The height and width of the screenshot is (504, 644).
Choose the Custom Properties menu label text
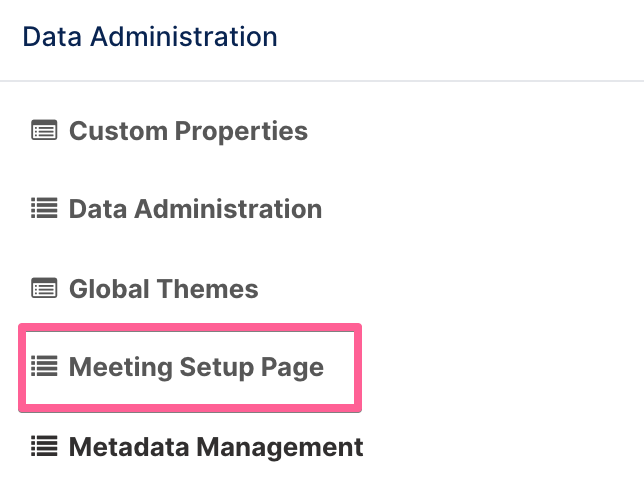189,131
